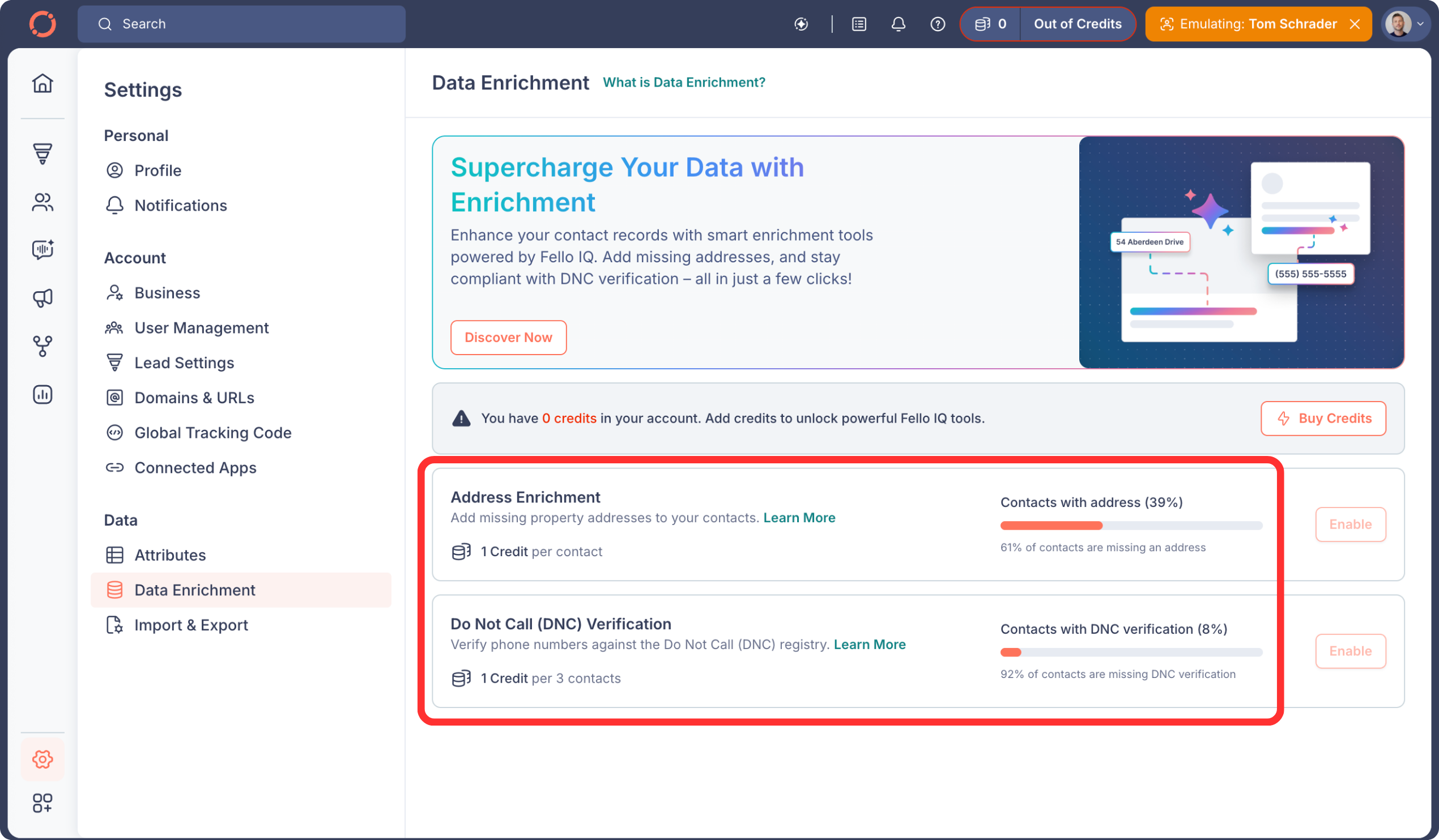
Task: Select the leads funnel icon in the sidebar
Action: pyautogui.click(x=43, y=154)
